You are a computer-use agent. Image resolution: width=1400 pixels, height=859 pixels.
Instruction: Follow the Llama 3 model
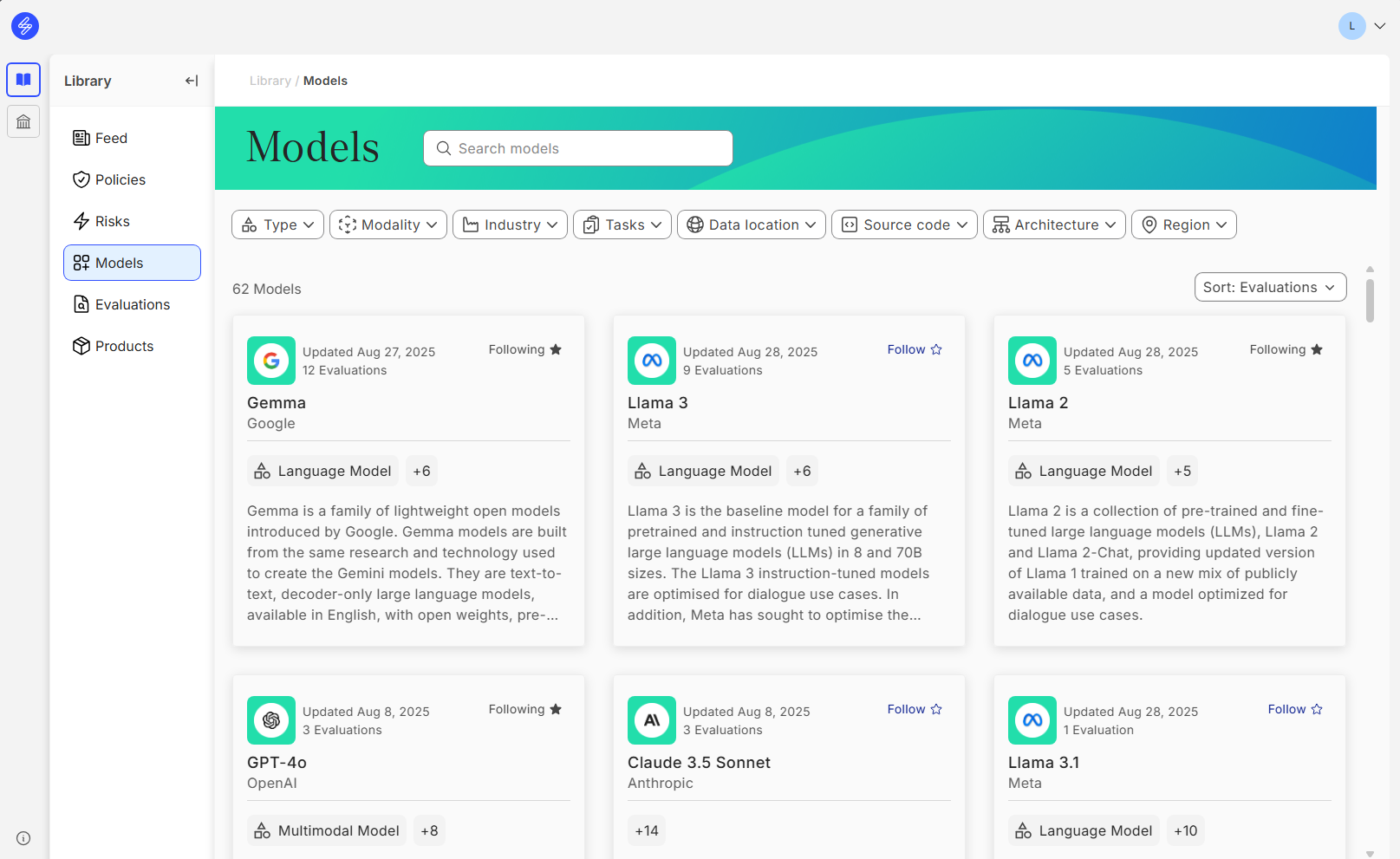915,349
